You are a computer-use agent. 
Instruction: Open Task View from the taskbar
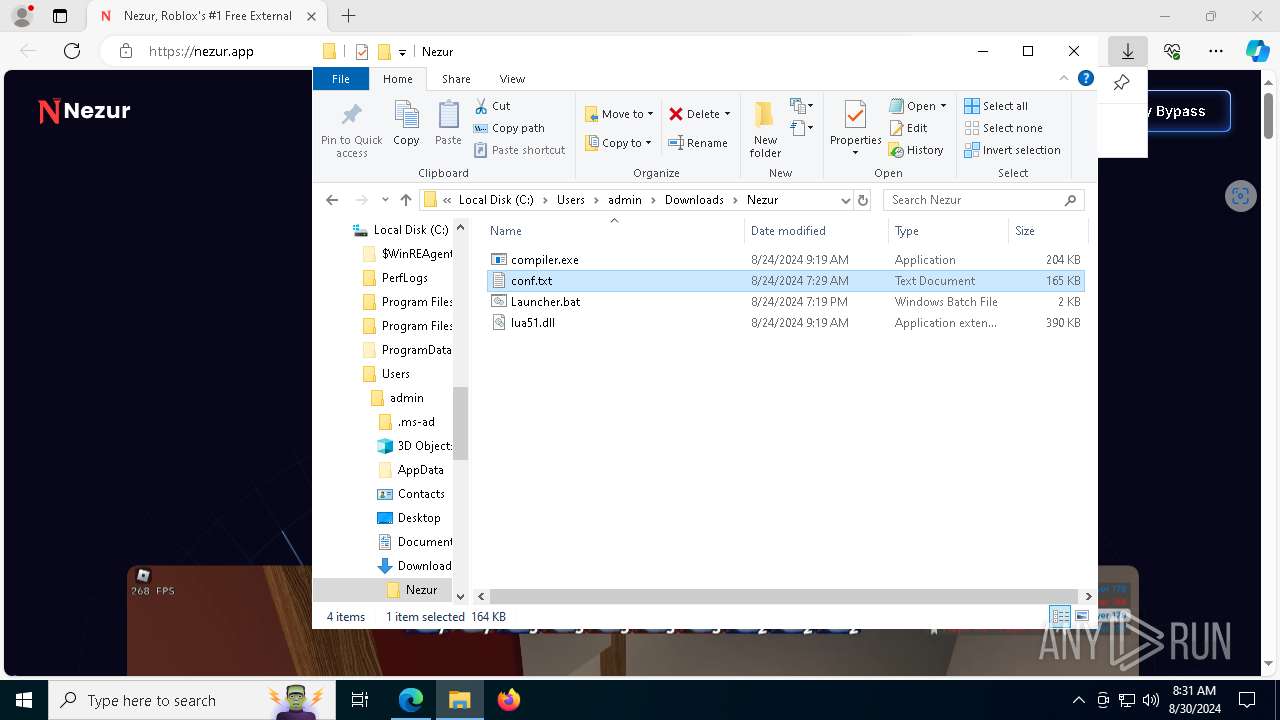[360, 700]
